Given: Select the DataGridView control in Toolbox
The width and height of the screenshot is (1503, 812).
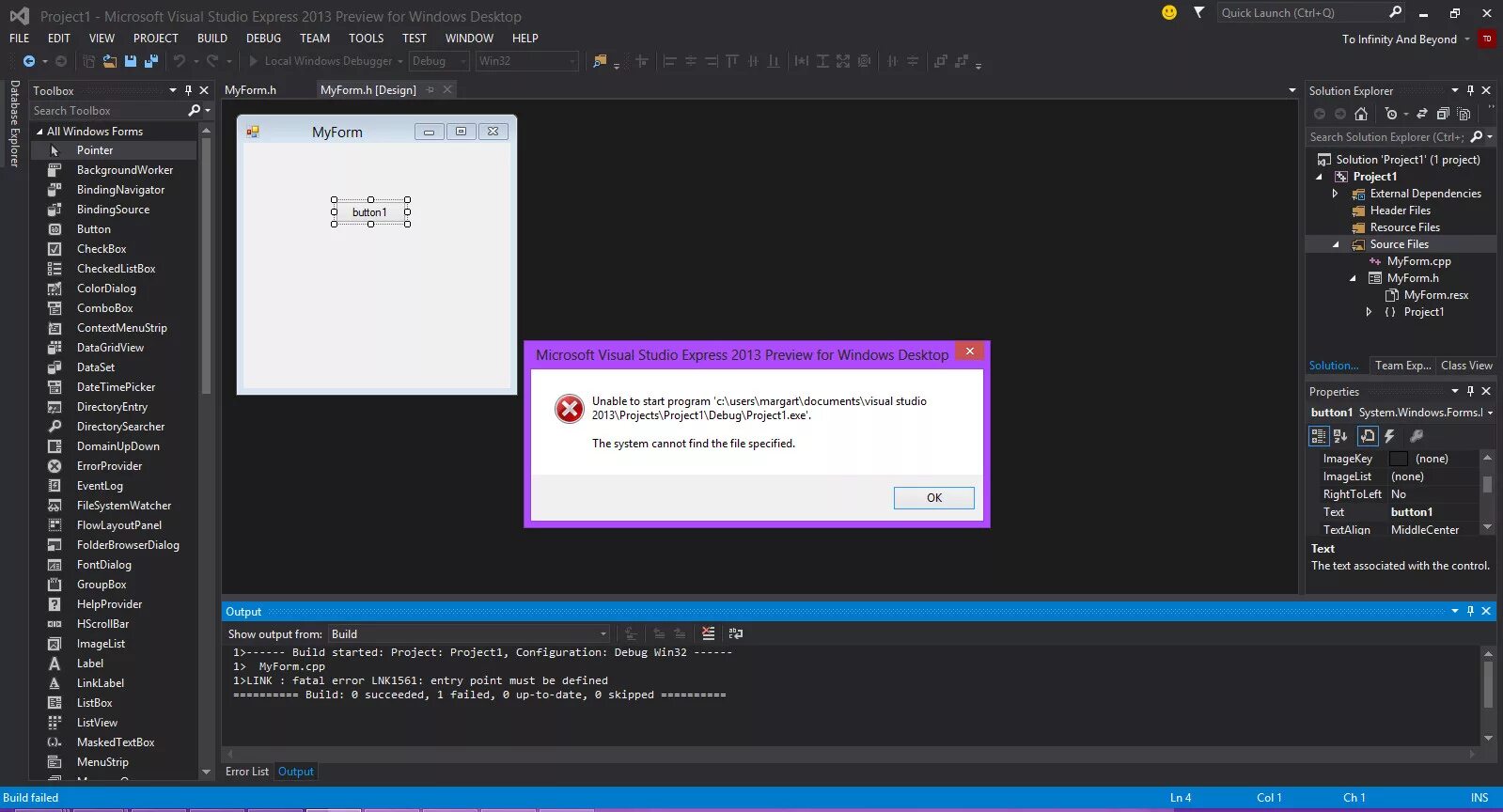Looking at the screenshot, I should [110, 348].
